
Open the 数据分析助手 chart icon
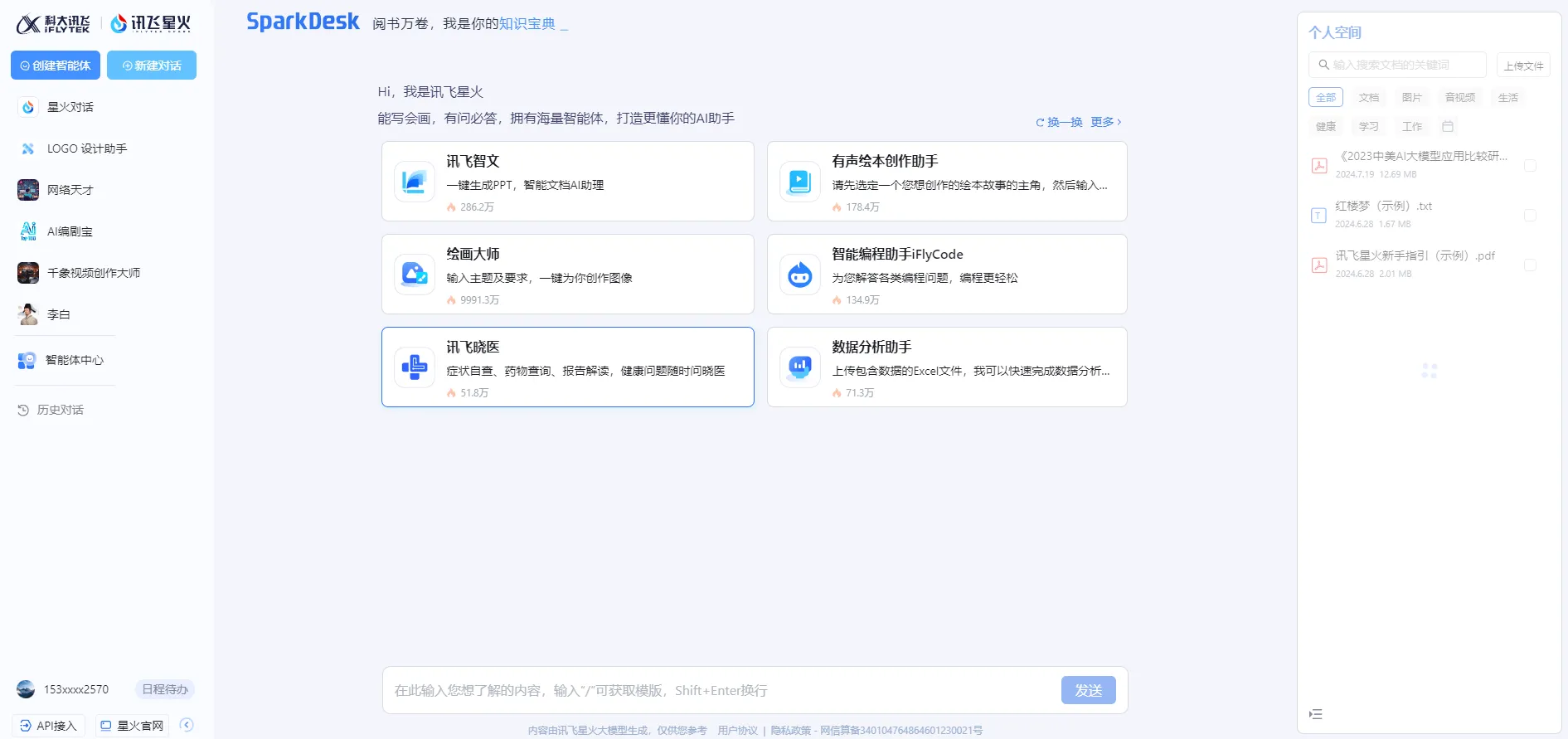[799, 367]
